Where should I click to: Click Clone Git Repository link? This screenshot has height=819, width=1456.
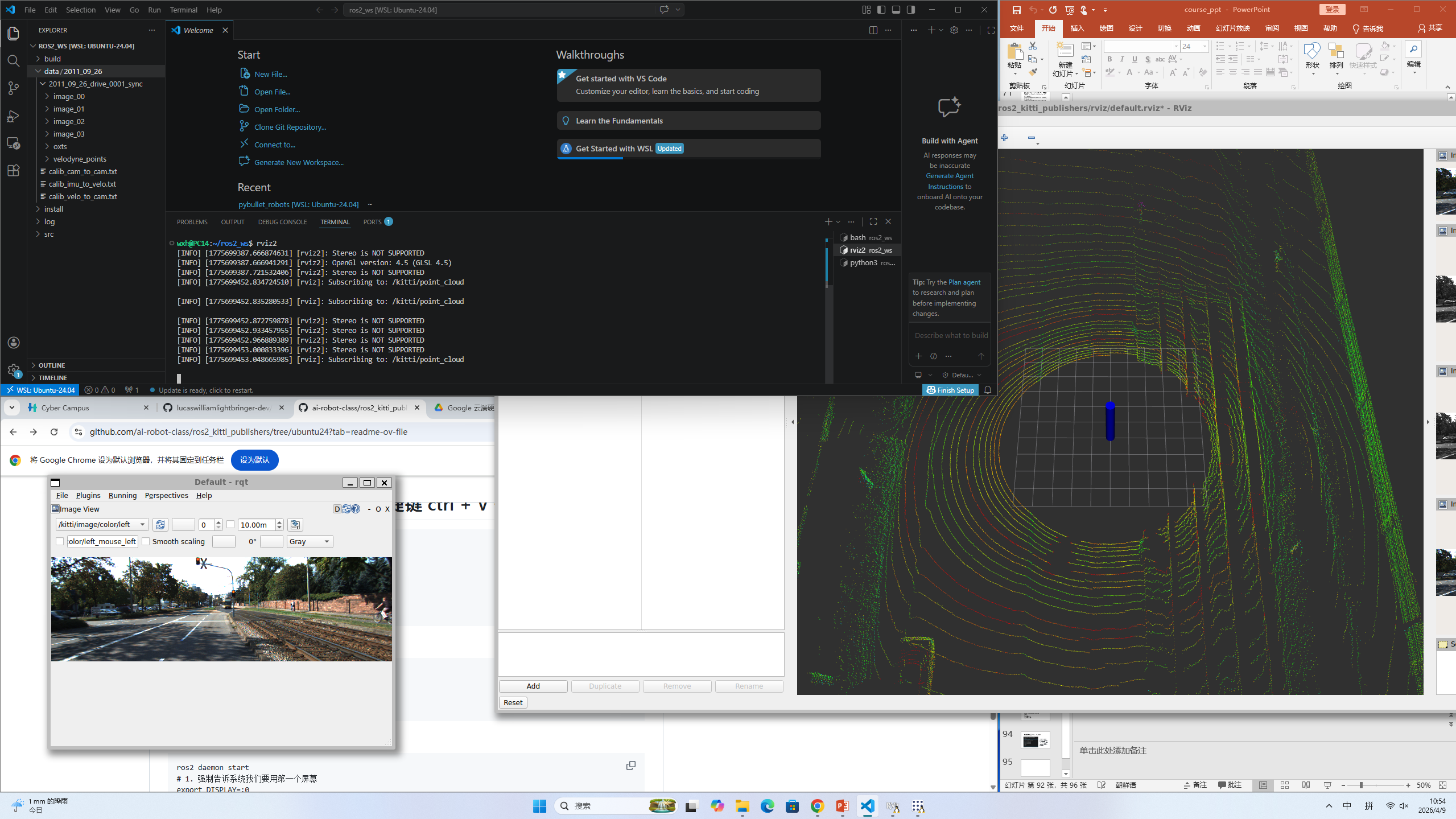point(290,127)
